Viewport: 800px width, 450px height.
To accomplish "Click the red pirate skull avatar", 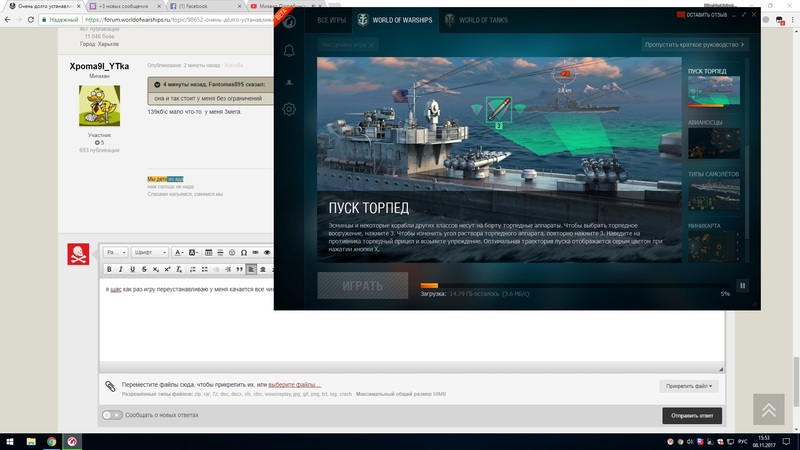I will [x=78, y=254].
